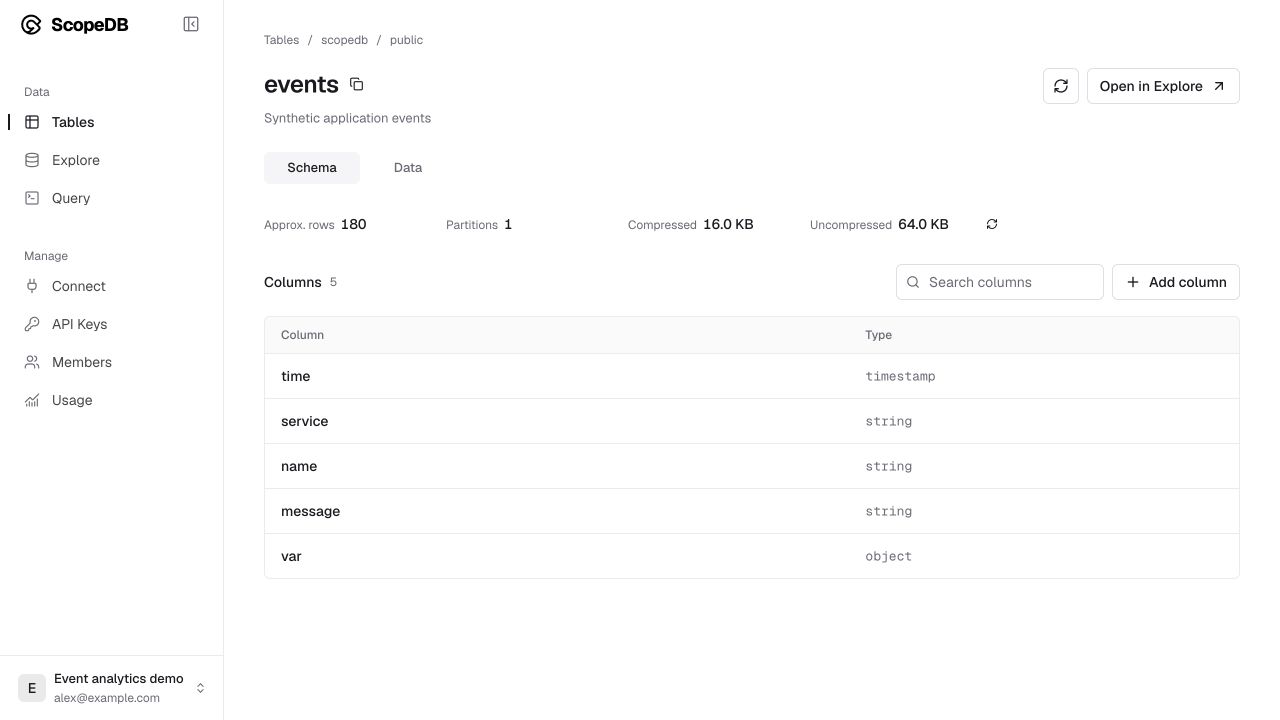
Task: Focus the Search columns field
Action: point(1000,282)
